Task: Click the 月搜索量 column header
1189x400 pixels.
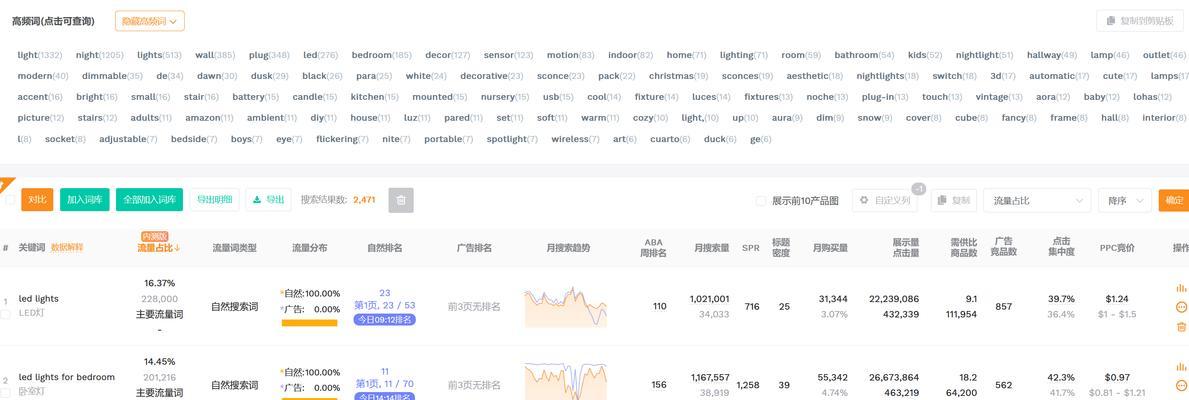Action: (x=711, y=248)
